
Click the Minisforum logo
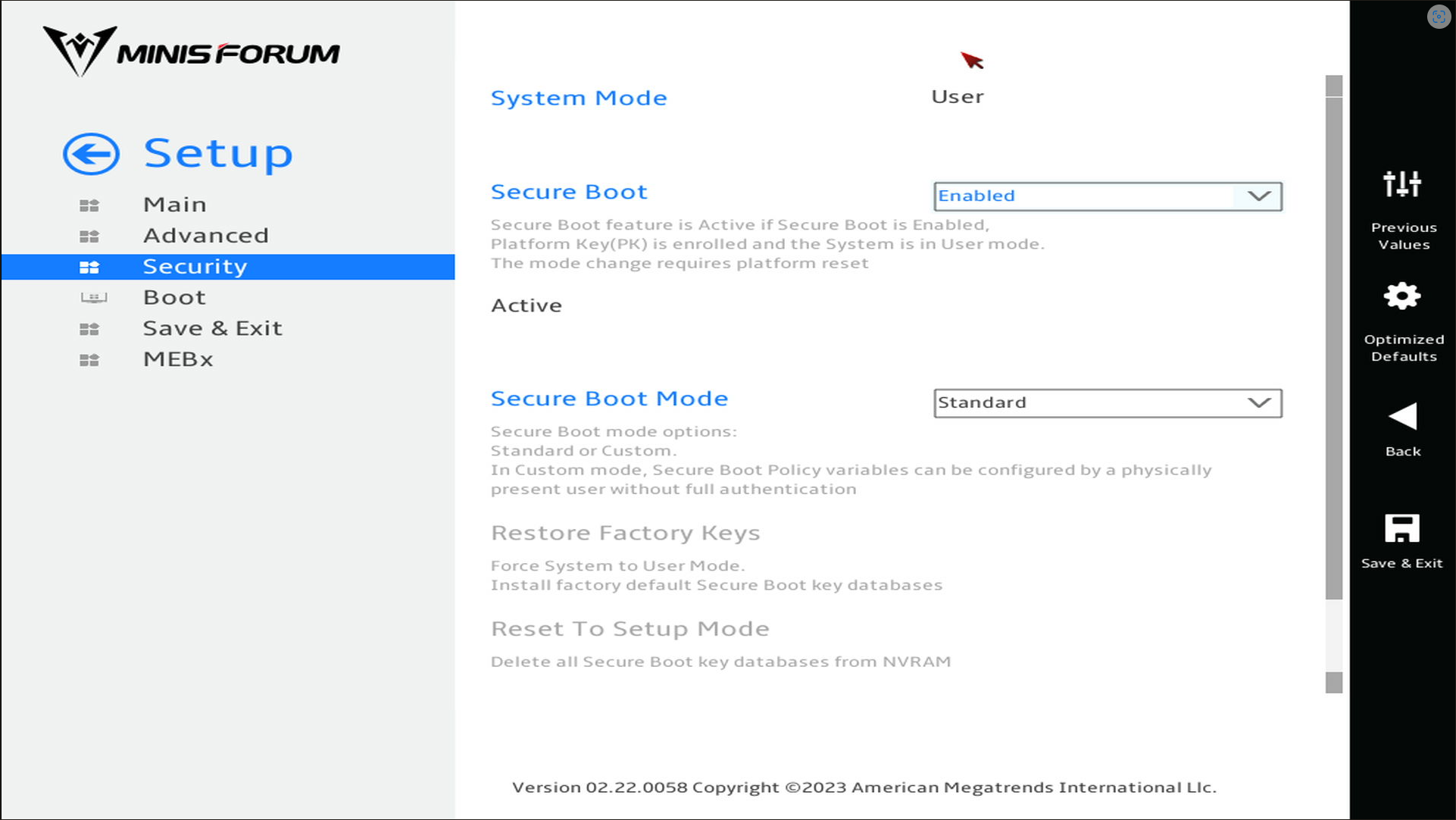click(x=191, y=52)
